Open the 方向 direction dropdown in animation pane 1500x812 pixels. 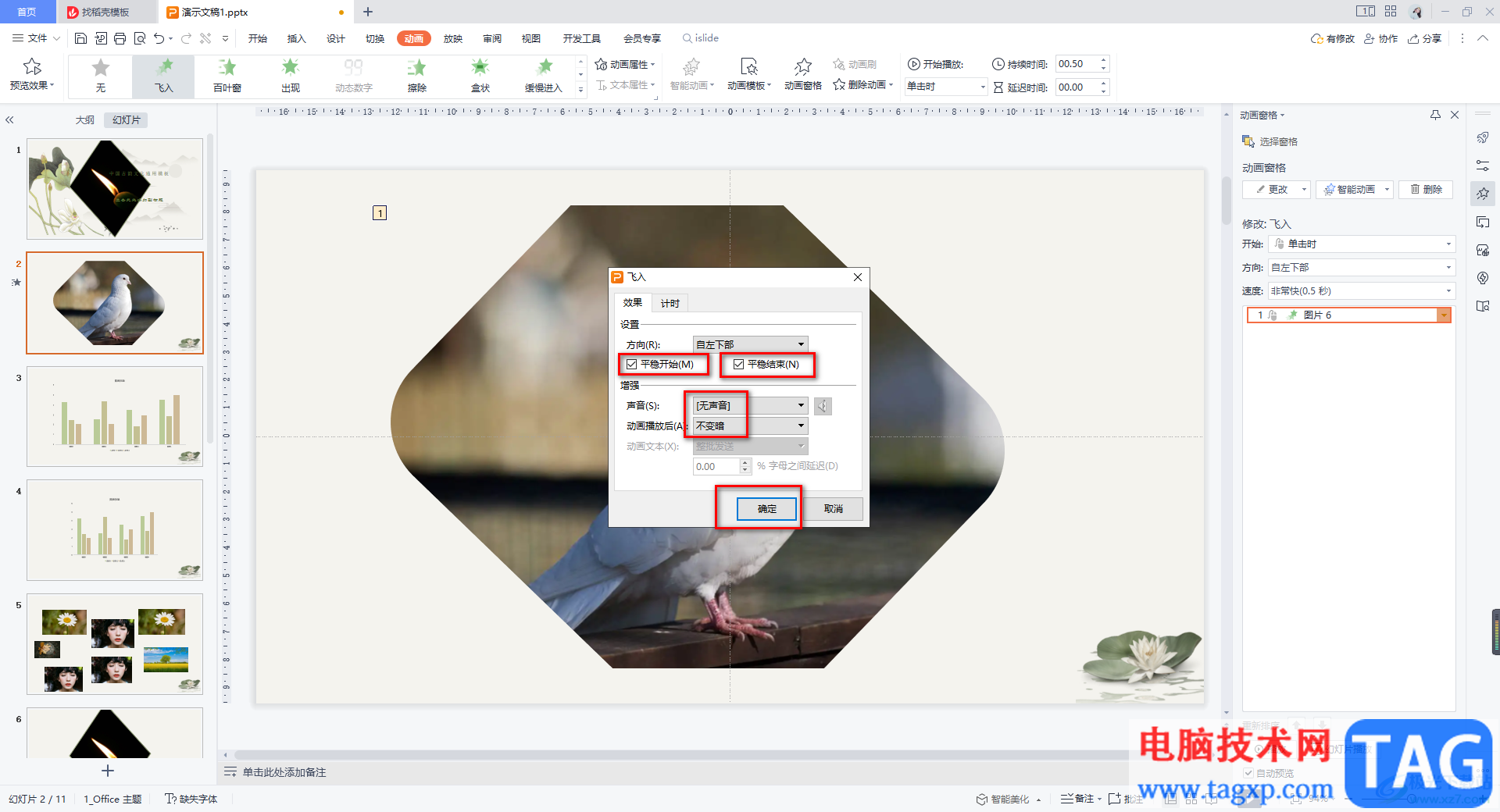(1361, 268)
